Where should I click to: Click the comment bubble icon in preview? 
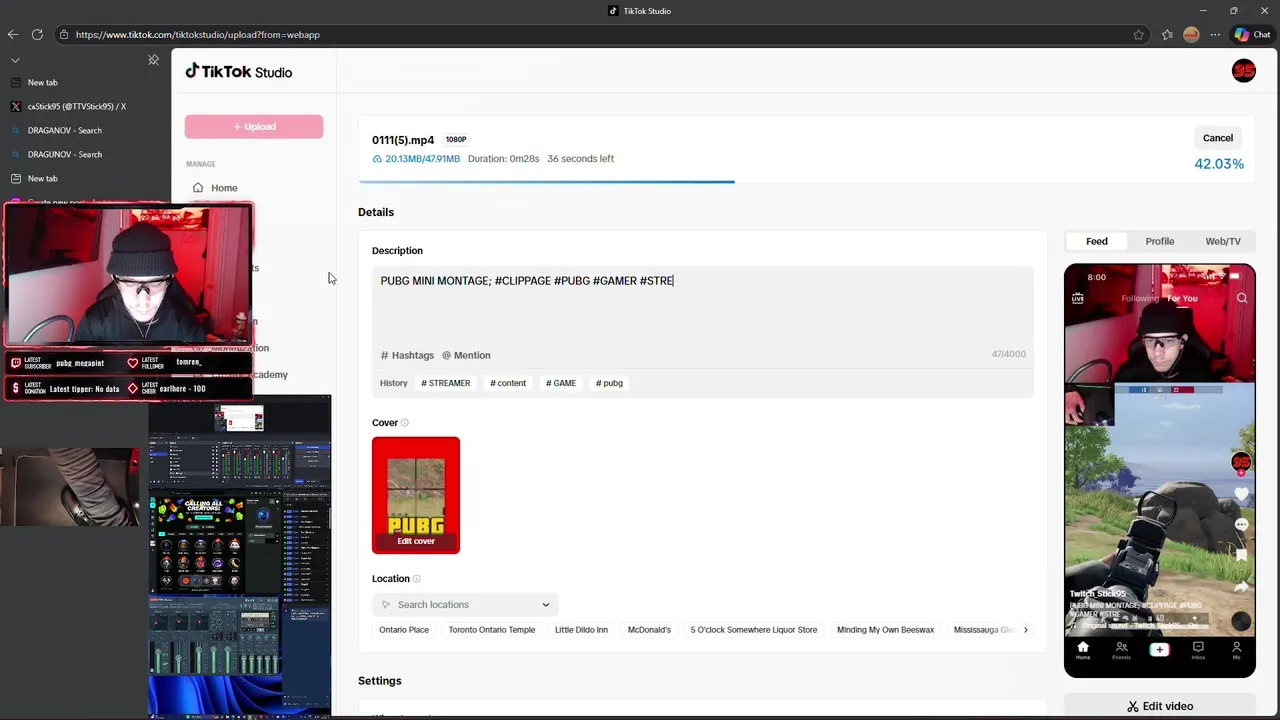coord(1242,525)
